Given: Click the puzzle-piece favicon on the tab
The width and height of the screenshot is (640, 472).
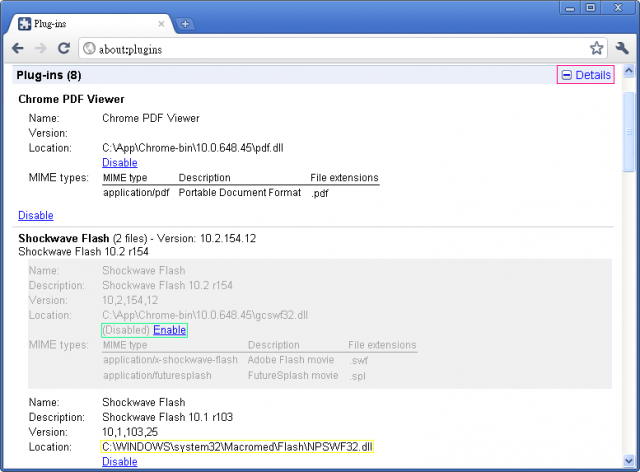Looking at the screenshot, I should pos(24,24).
